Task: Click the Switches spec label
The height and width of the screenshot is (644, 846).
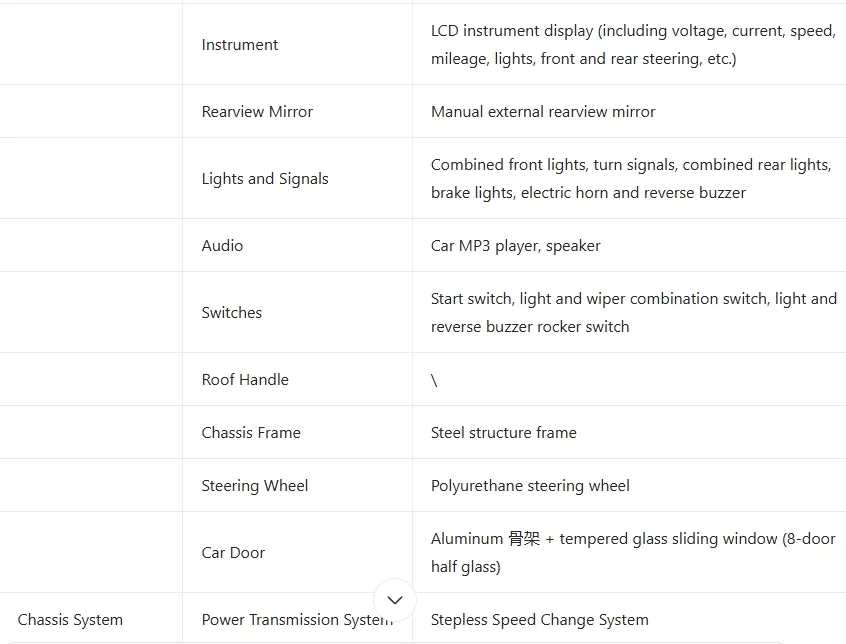Action: (231, 312)
